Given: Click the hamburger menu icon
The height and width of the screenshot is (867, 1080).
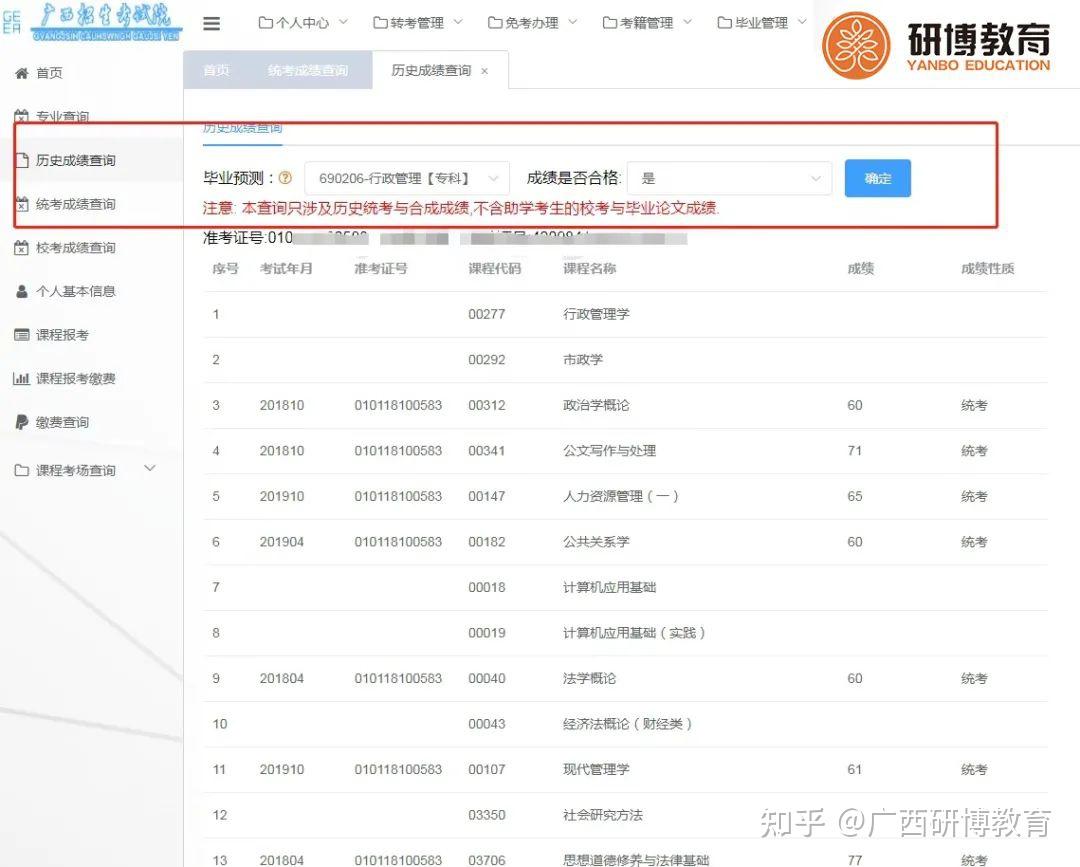Looking at the screenshot, I should tap(211, 24).
